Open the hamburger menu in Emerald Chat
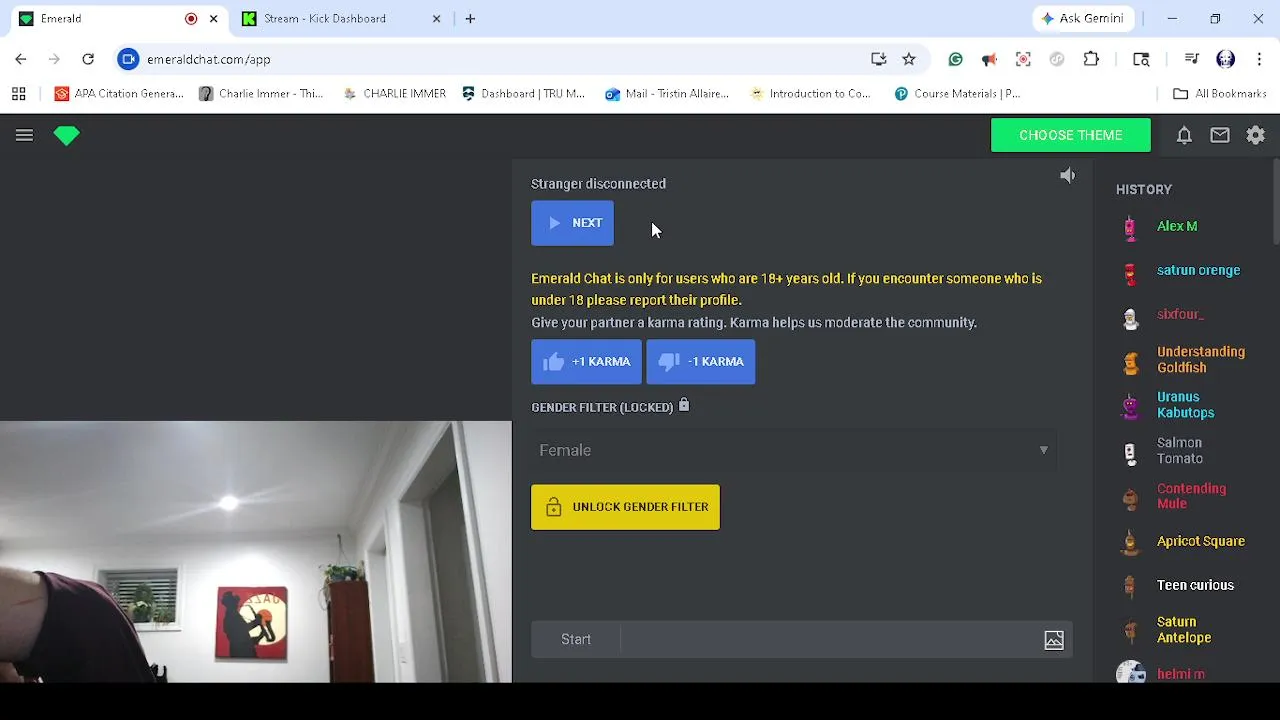The image size is (1280, 720). pyautogui.click(x=24, y=135)
